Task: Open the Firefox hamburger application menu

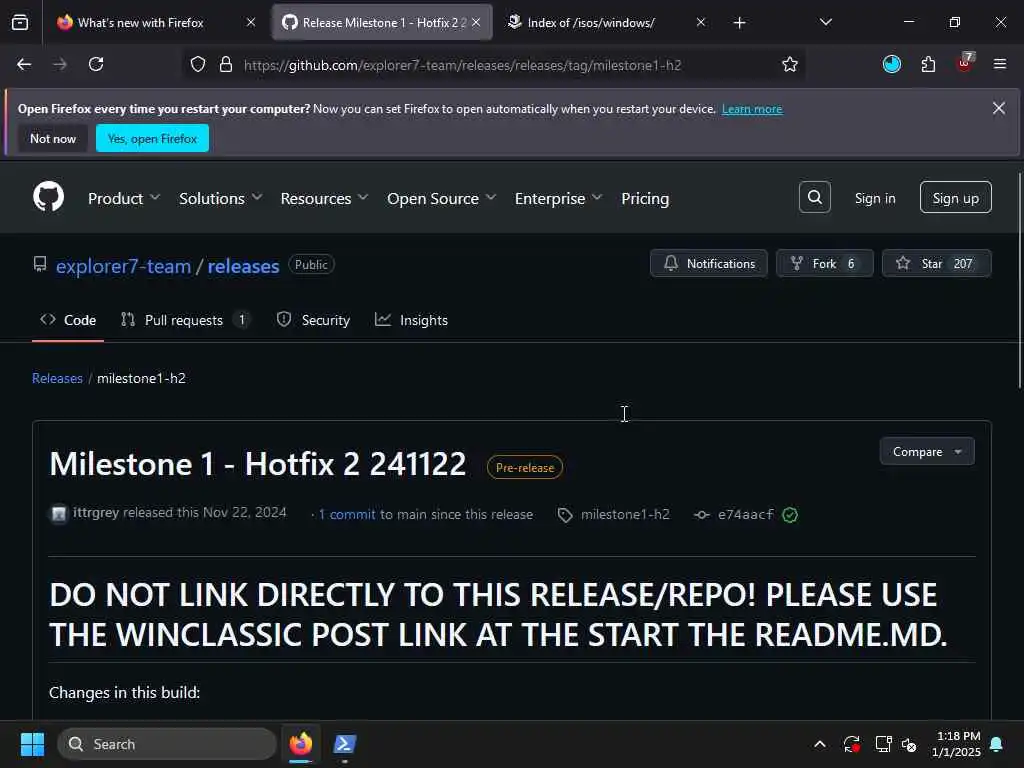Action: click(x=1000, y=64)
